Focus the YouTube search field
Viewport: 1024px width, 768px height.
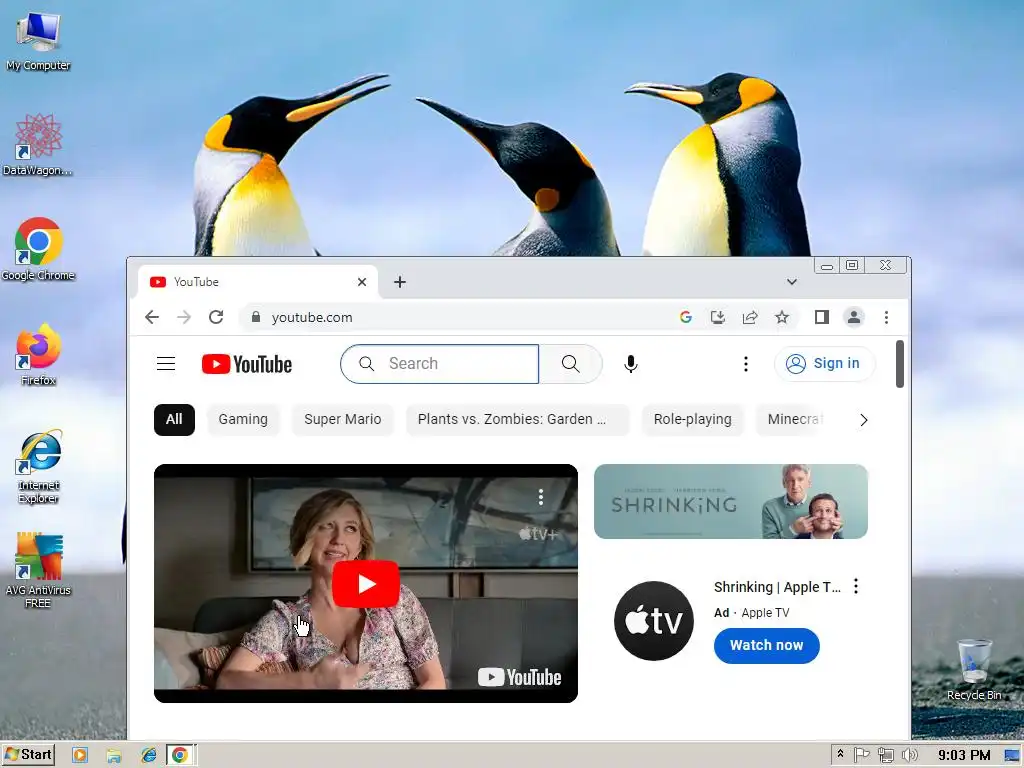click(440, 364)
